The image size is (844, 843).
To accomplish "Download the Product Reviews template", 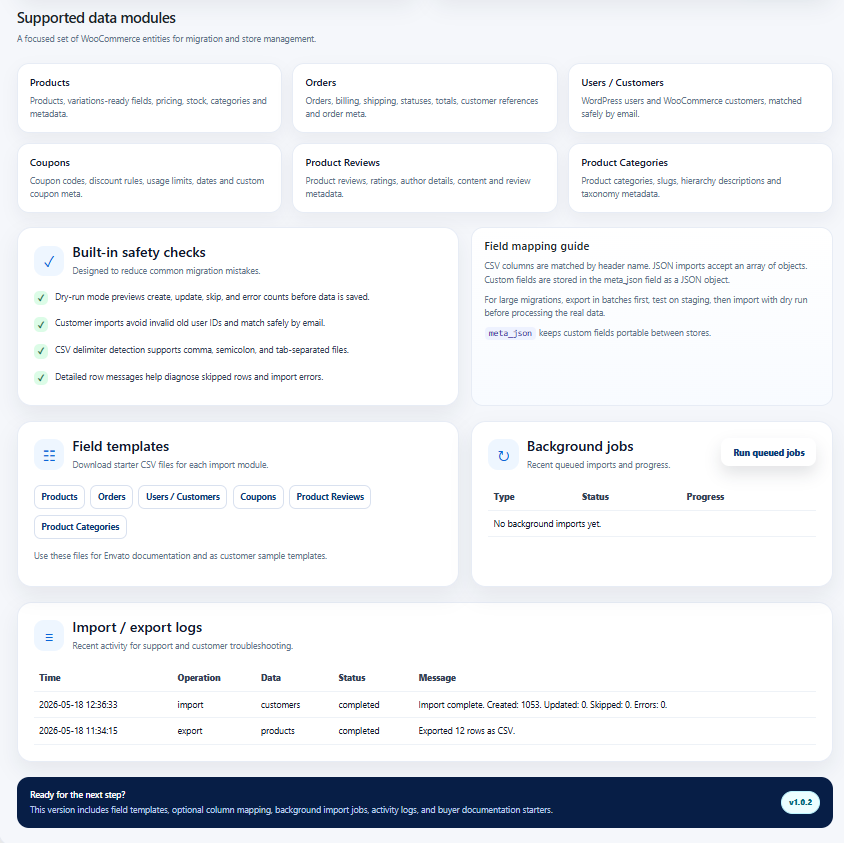I will tap(330, 497).
